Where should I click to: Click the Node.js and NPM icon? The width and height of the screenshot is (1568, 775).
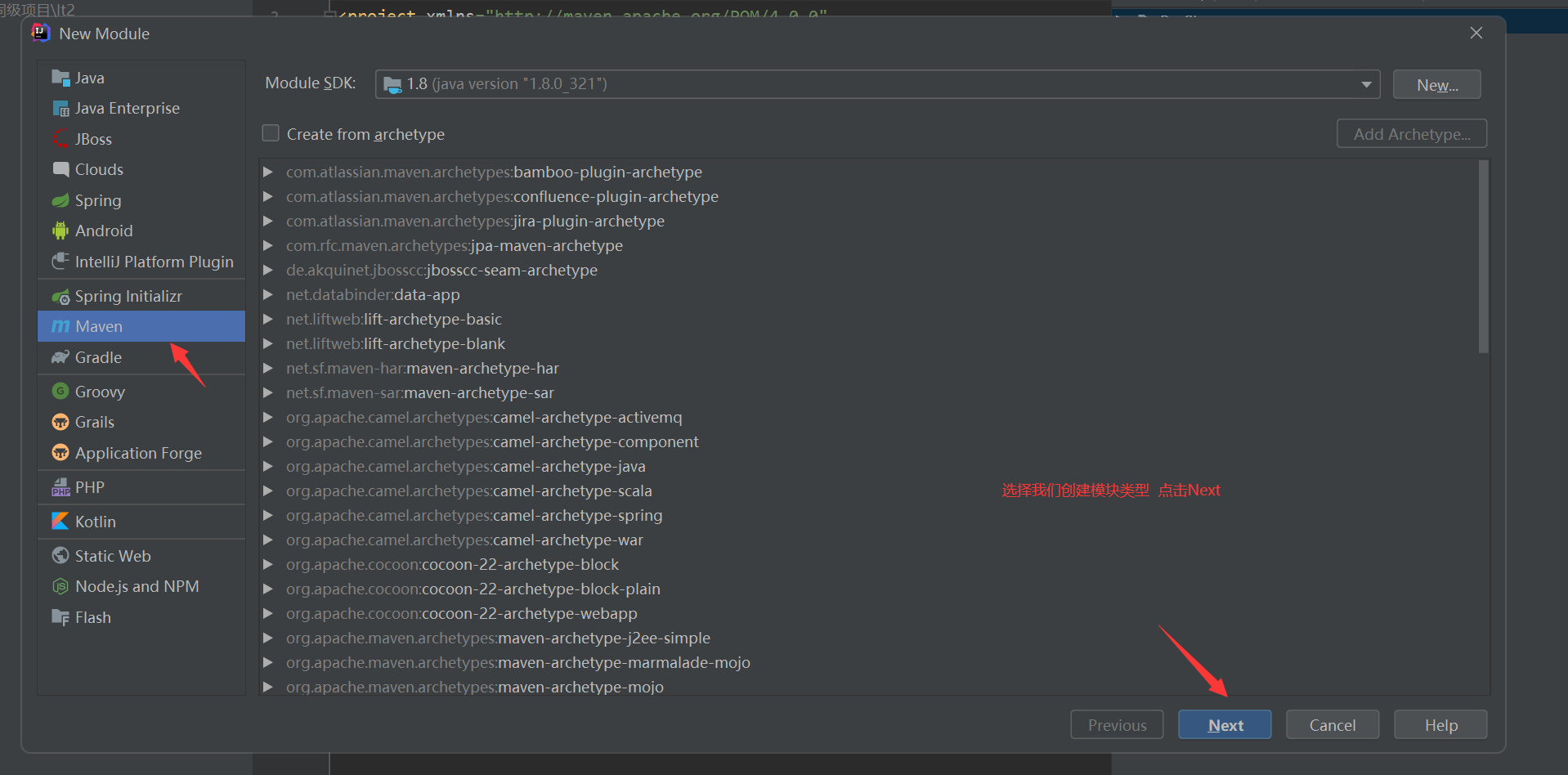coord(60,586)
